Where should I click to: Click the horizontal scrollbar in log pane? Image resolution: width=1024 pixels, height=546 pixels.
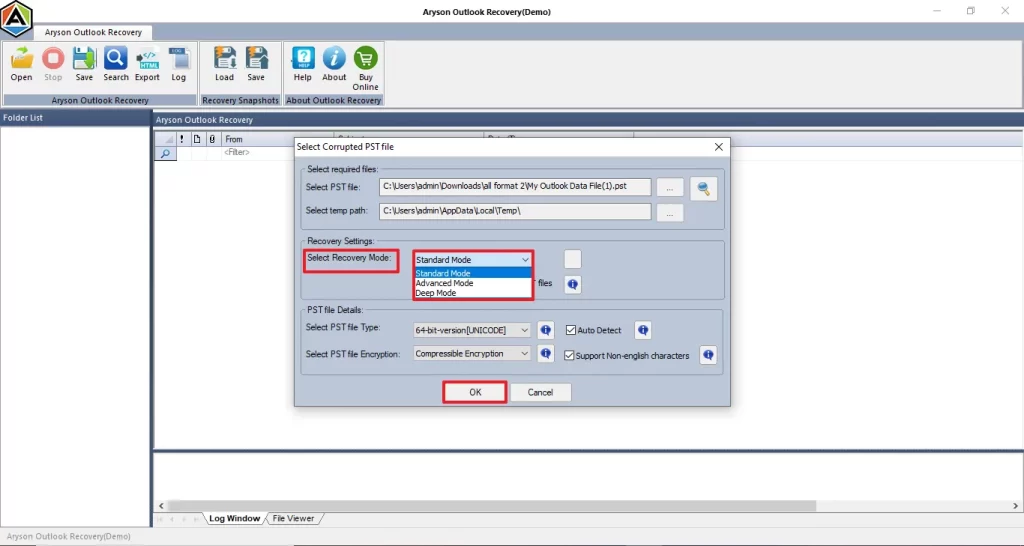(x=491, y=506)
